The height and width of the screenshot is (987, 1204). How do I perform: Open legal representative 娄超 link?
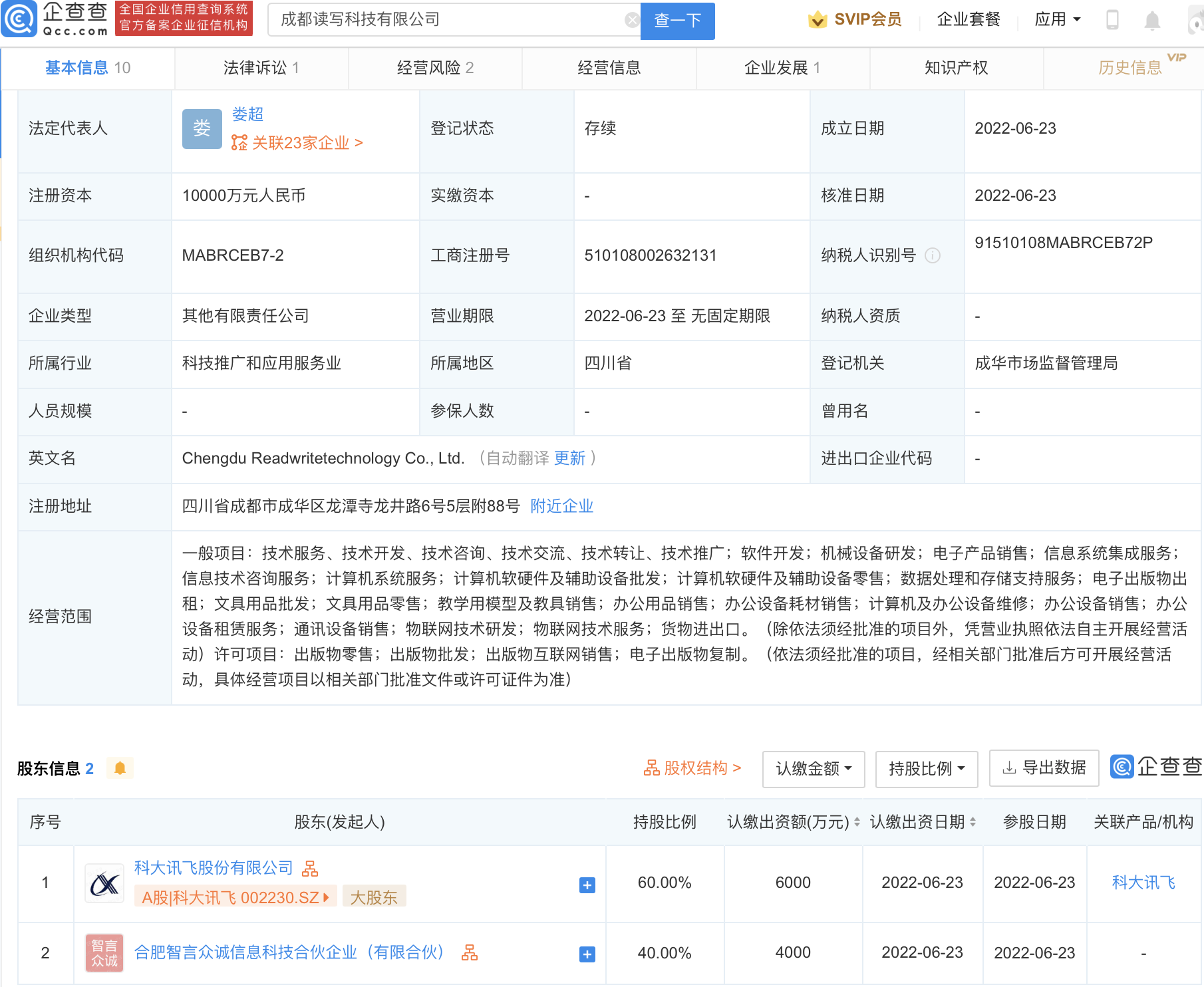tap(247, 114)
